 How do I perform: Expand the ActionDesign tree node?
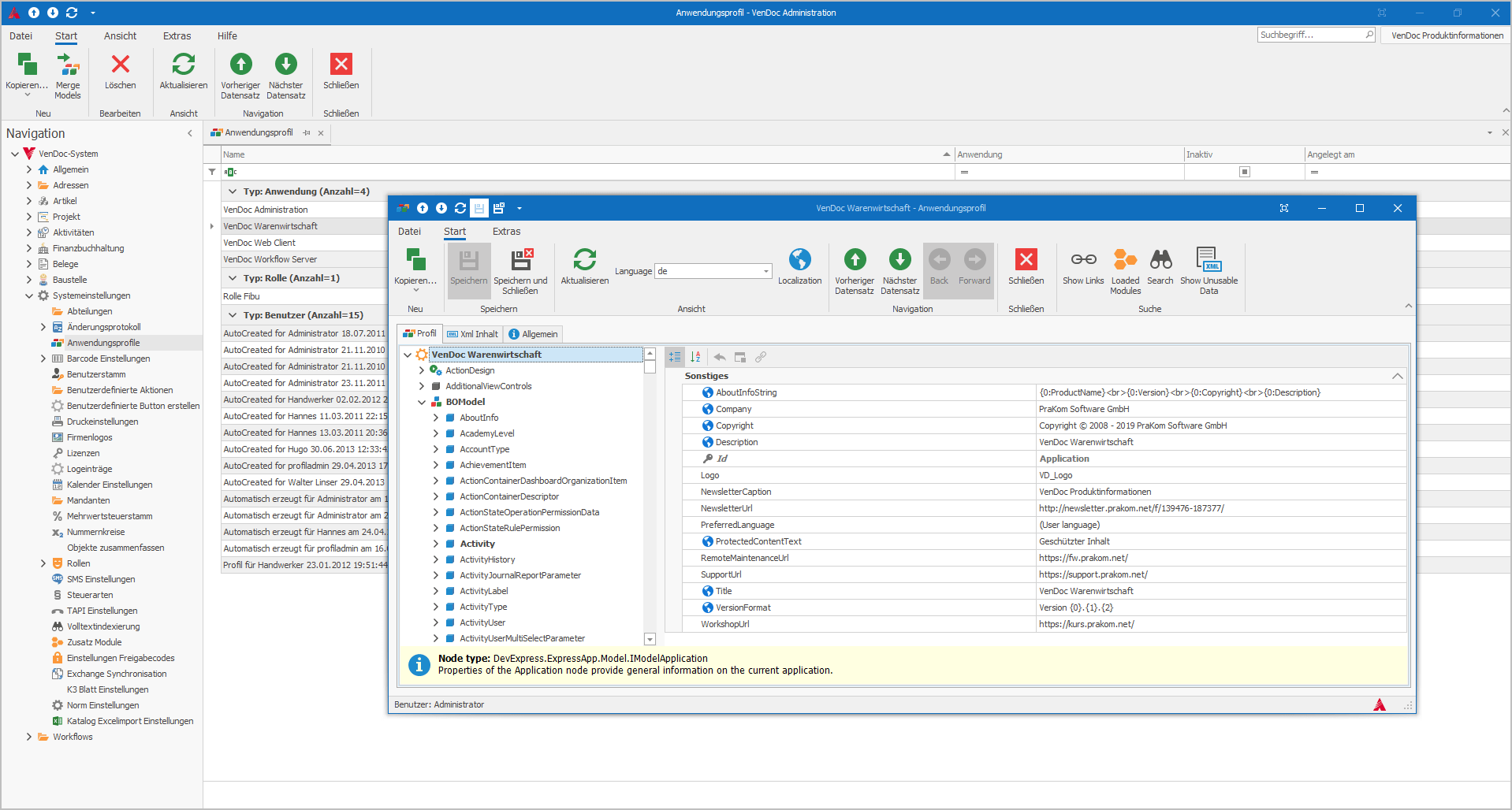[x=422, y=370]
